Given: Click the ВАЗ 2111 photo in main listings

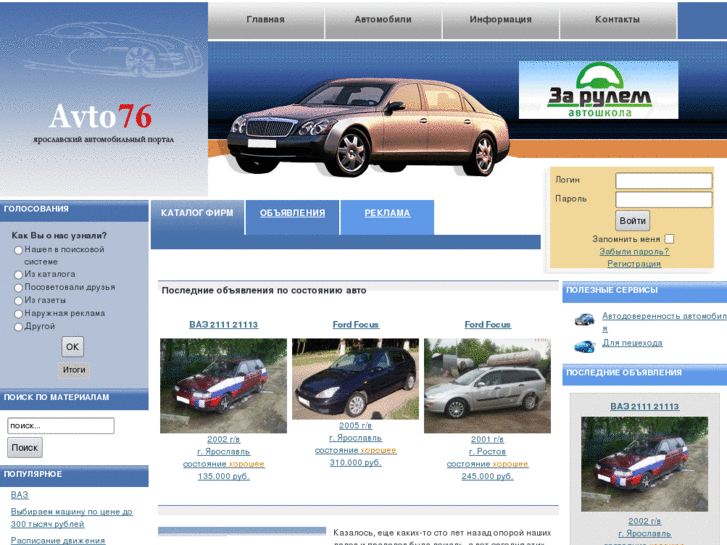Looking at the screenshot, I should tap(223, 386).
